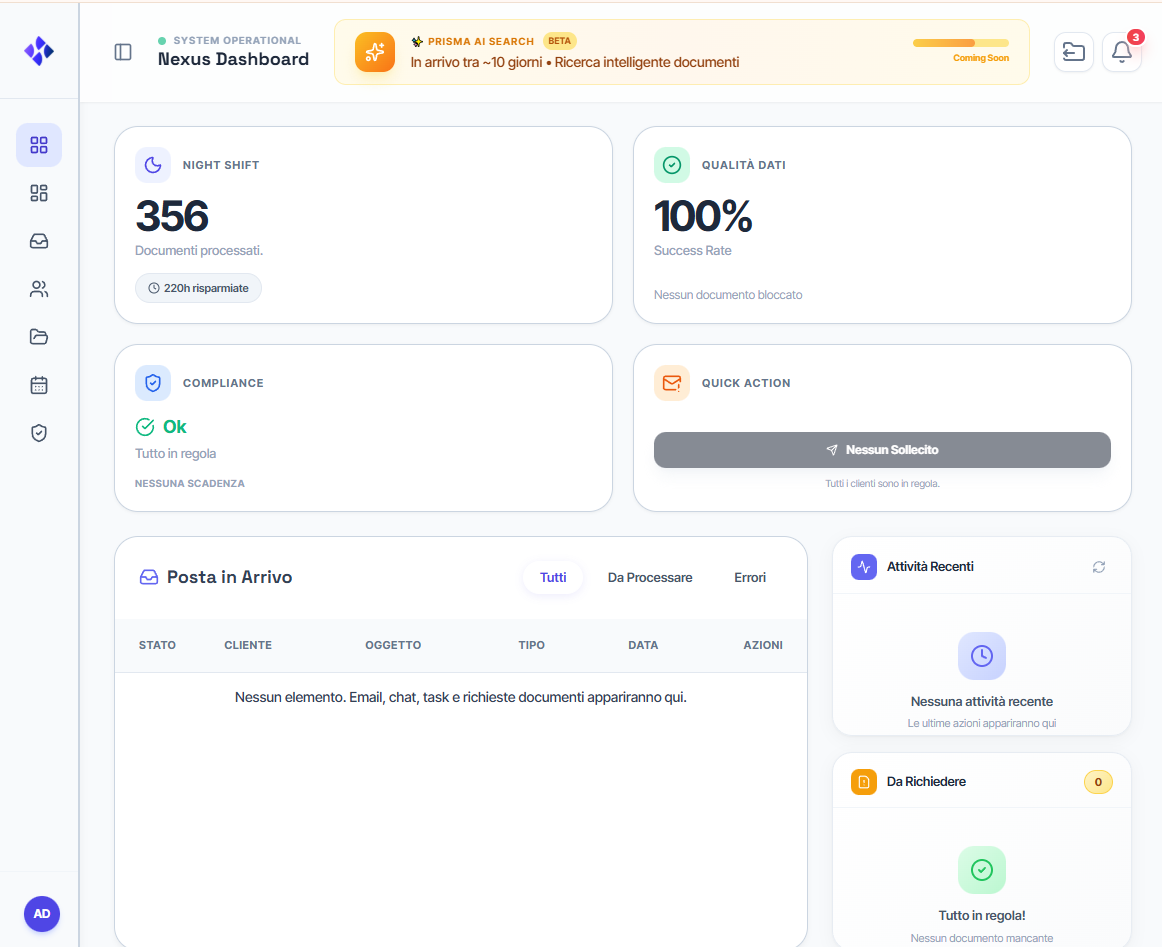Screen dimensions: 1162x947
Task: Select the clients people icon in sidebar
Action: tap(39, 289)
